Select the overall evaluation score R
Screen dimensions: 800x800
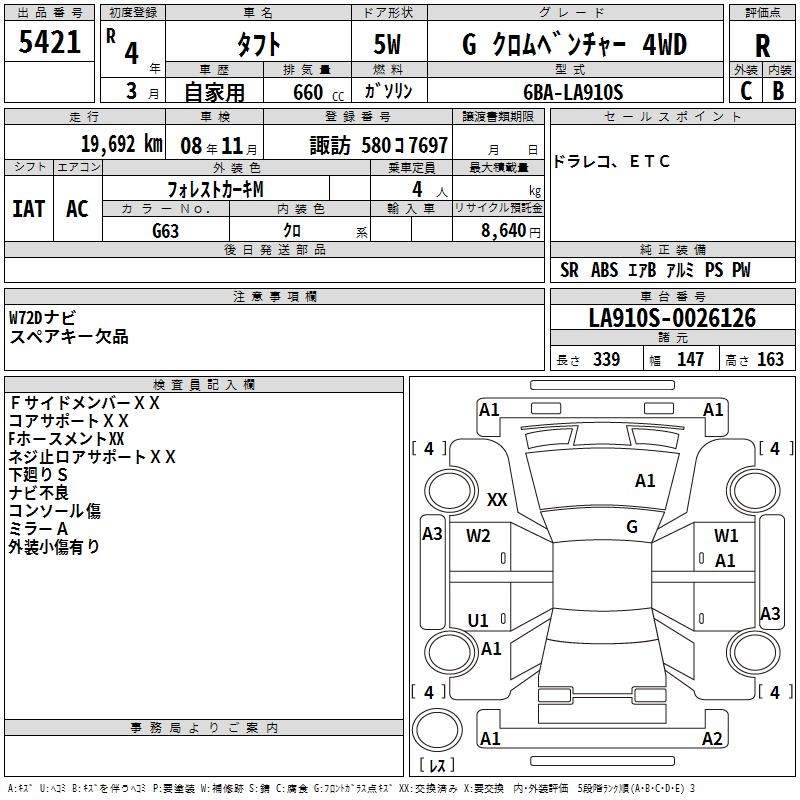tap(763, 45)
